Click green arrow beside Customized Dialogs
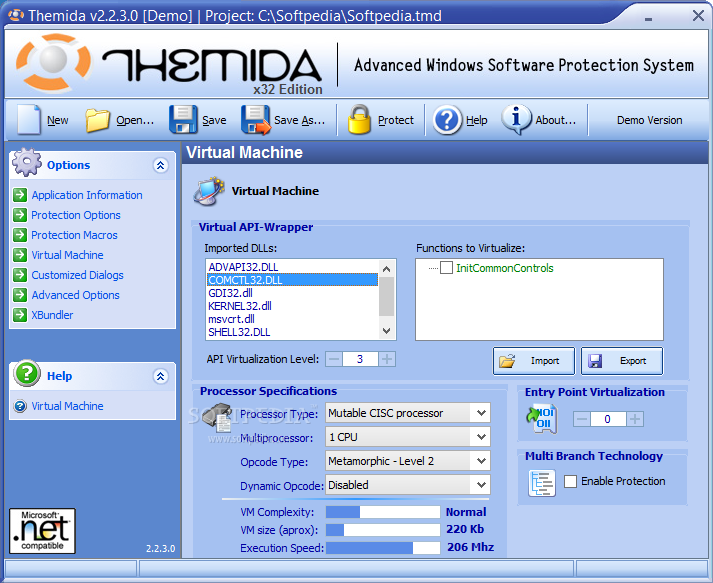 point(20,275)
